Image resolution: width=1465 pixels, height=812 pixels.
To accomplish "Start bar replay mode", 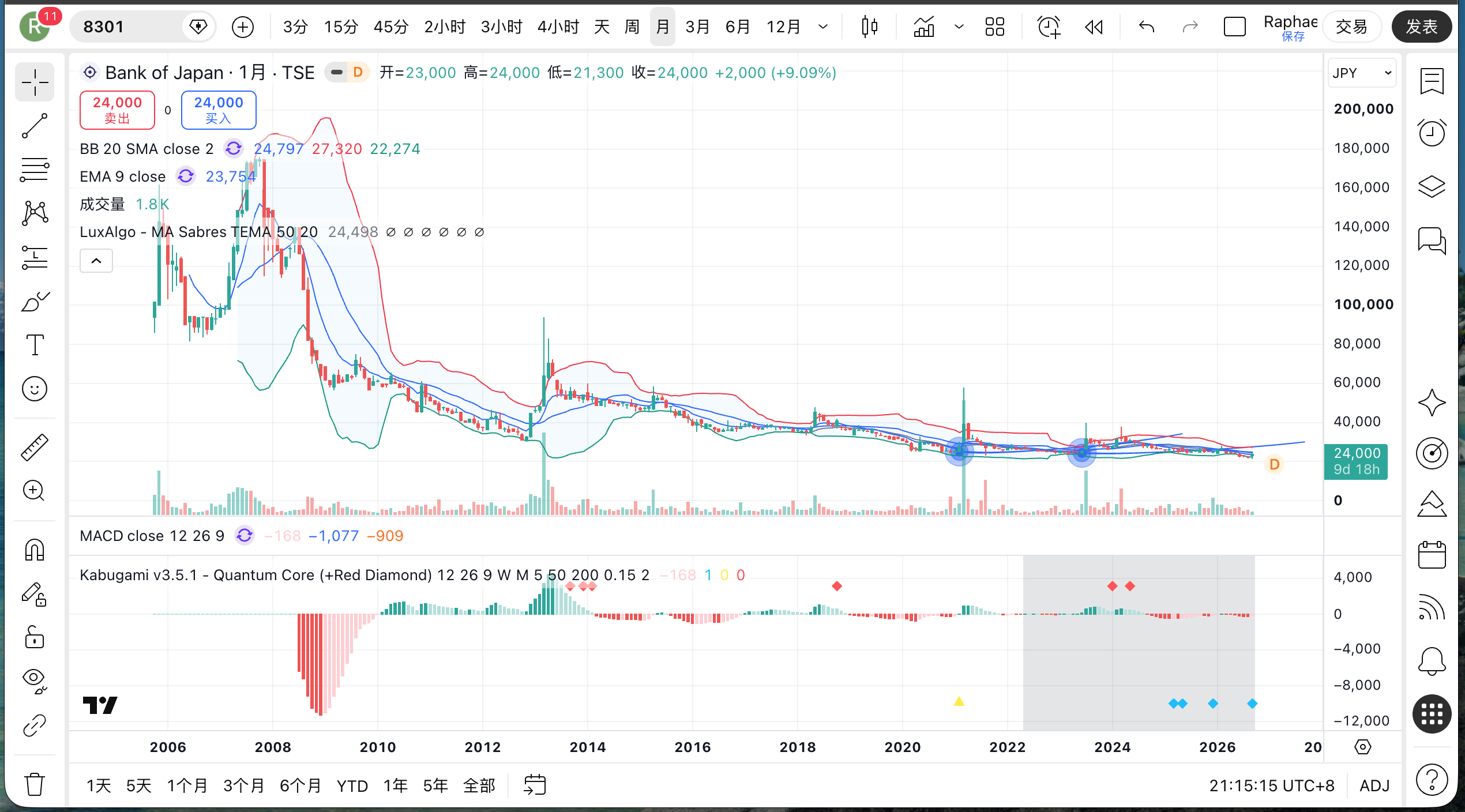I will 1094,27.
